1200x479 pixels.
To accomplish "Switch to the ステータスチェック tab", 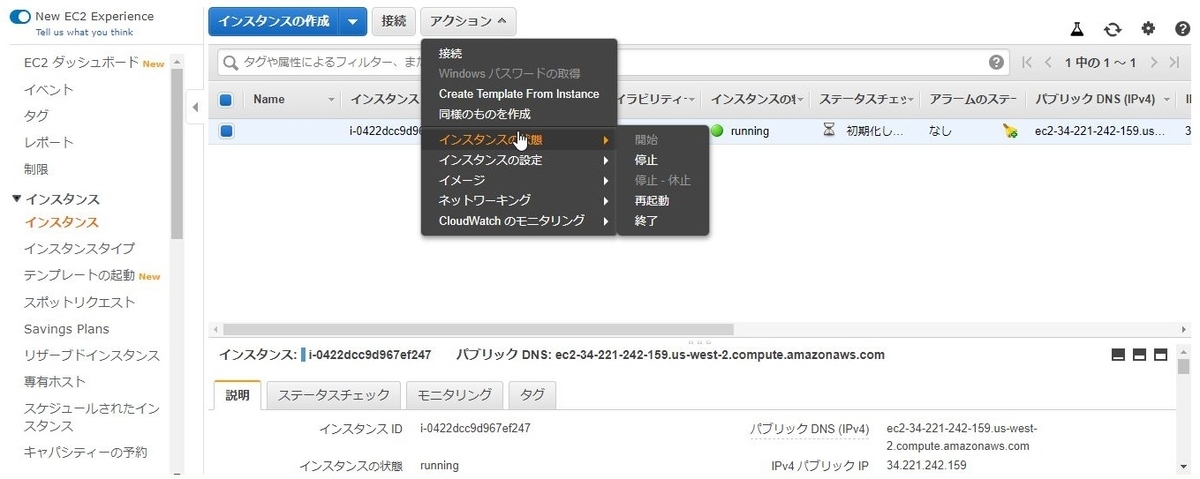I will coord(335,395).
